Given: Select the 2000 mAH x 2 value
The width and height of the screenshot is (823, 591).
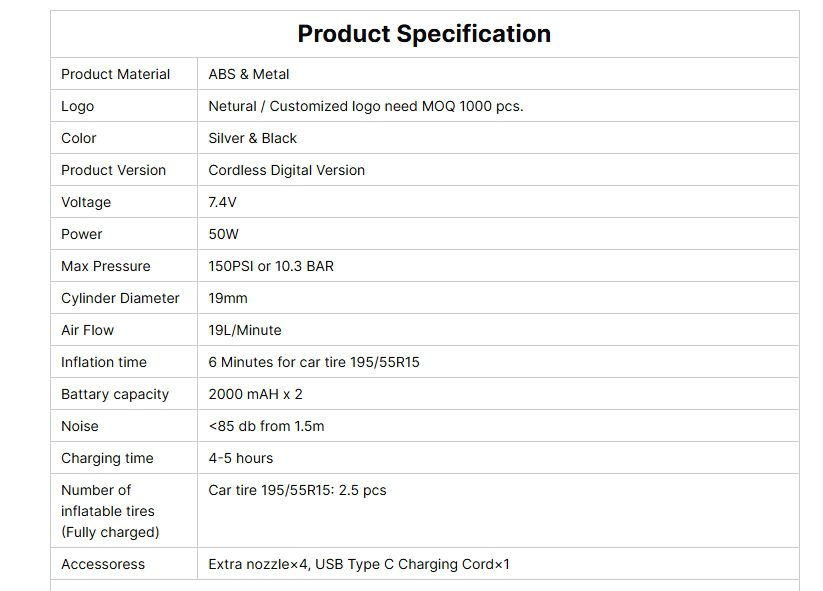Looking at the screenshot, I should 255,394.
